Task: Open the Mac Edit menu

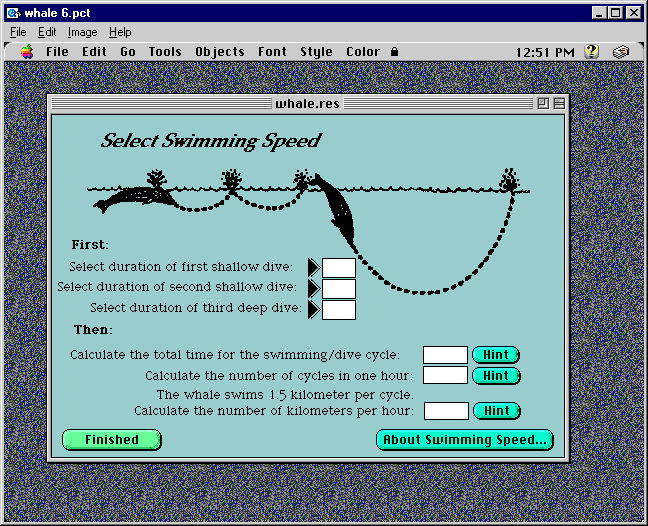Action: (x=94, y=52)
